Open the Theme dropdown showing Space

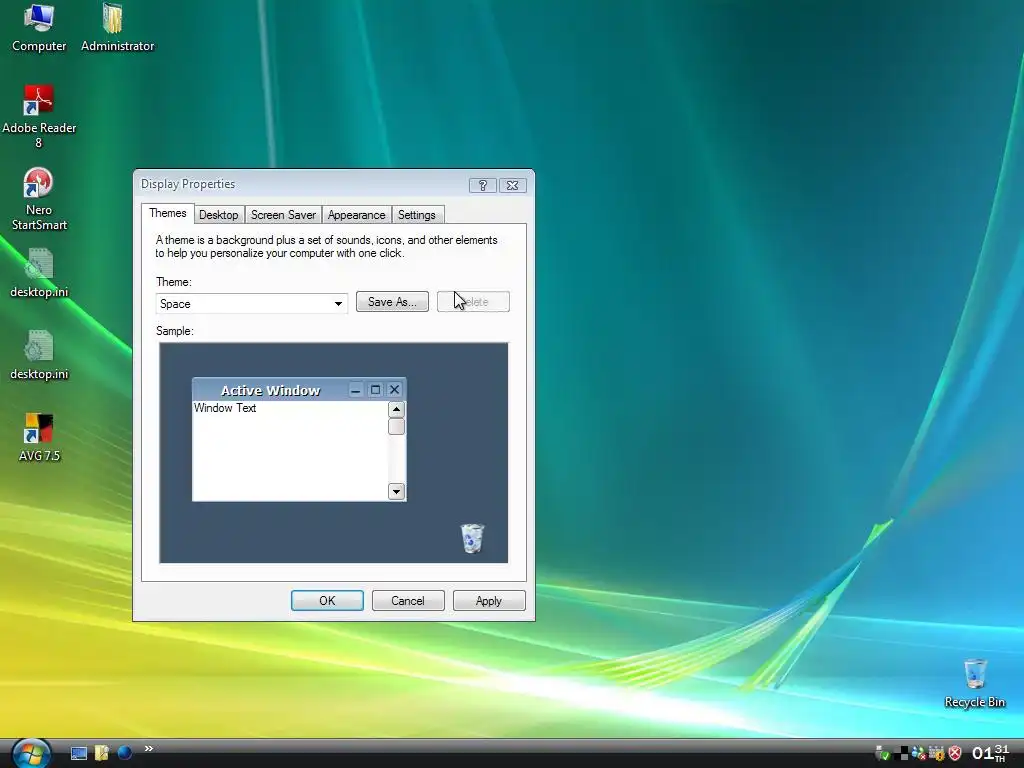click(251, 304)
